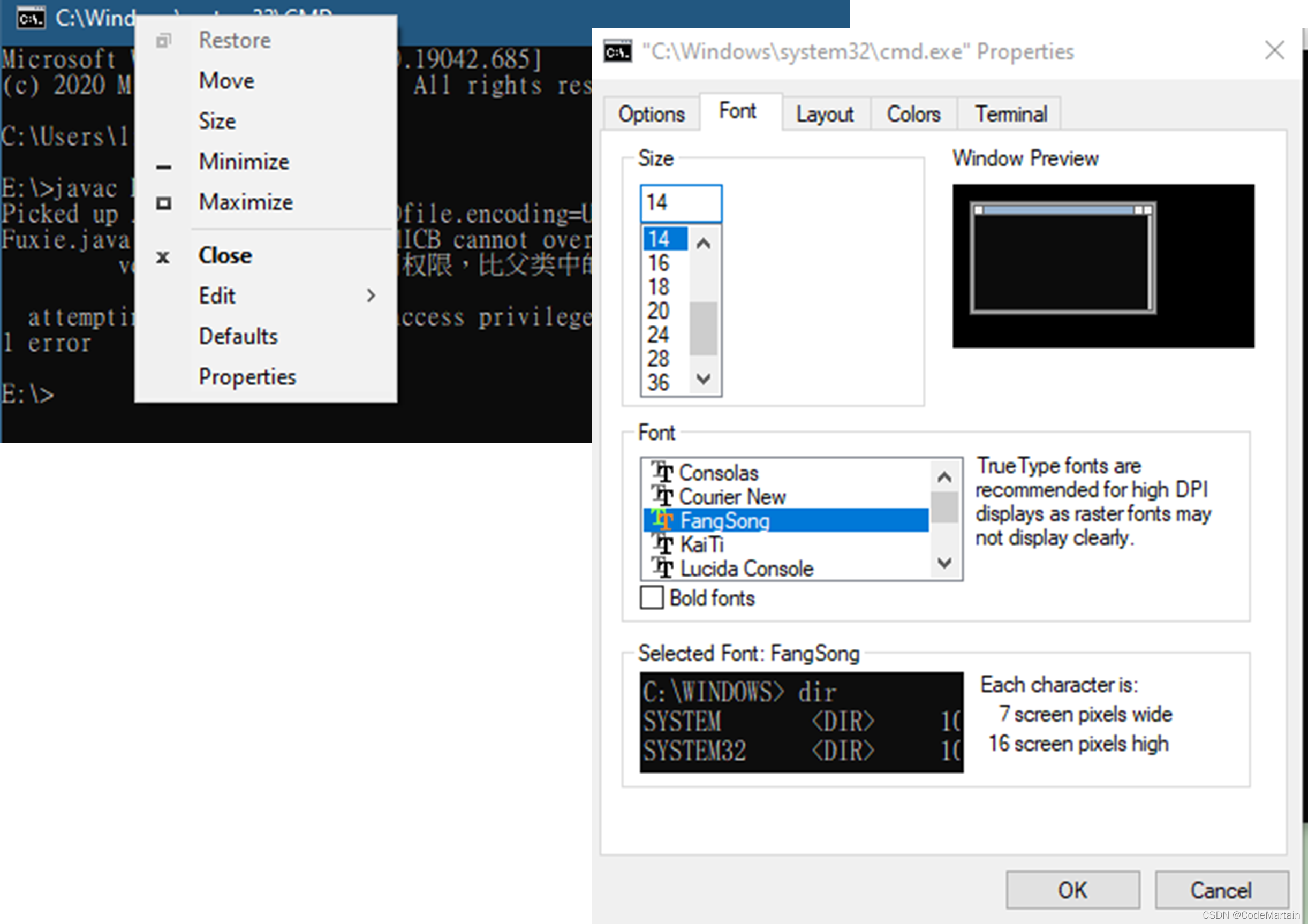1308x924 pixels.
Task: Select the KaiTi font
Action: (785, 544)
